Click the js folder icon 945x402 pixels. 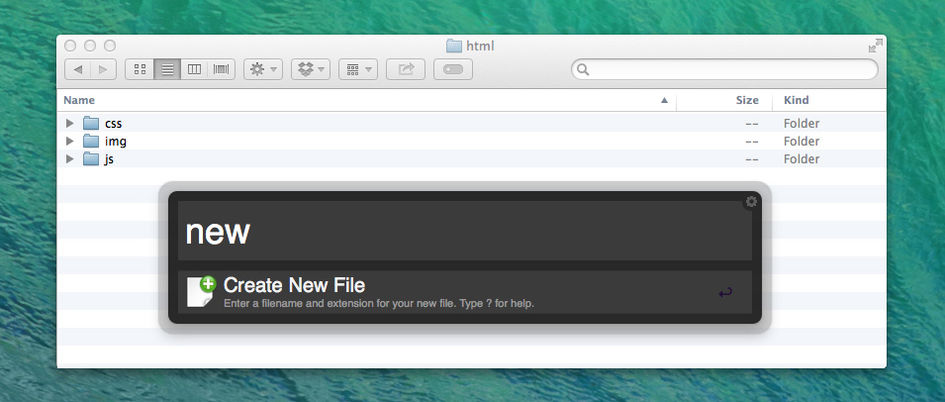coord(91,159)
